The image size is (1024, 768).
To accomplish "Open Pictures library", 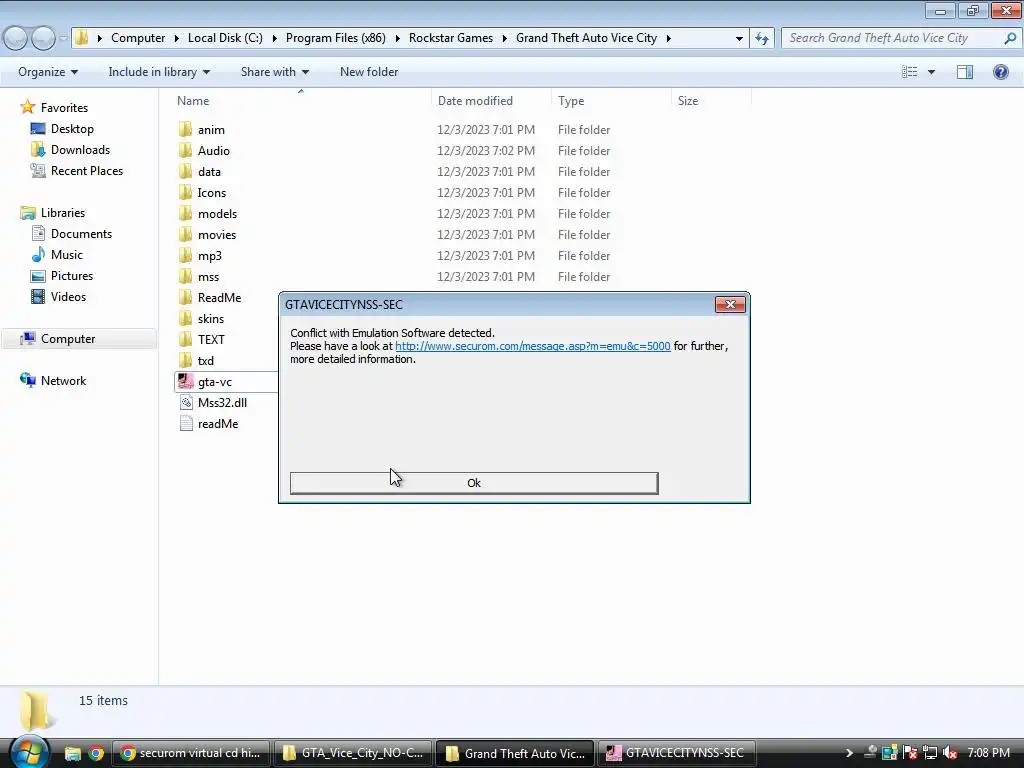I will [72, 276].
